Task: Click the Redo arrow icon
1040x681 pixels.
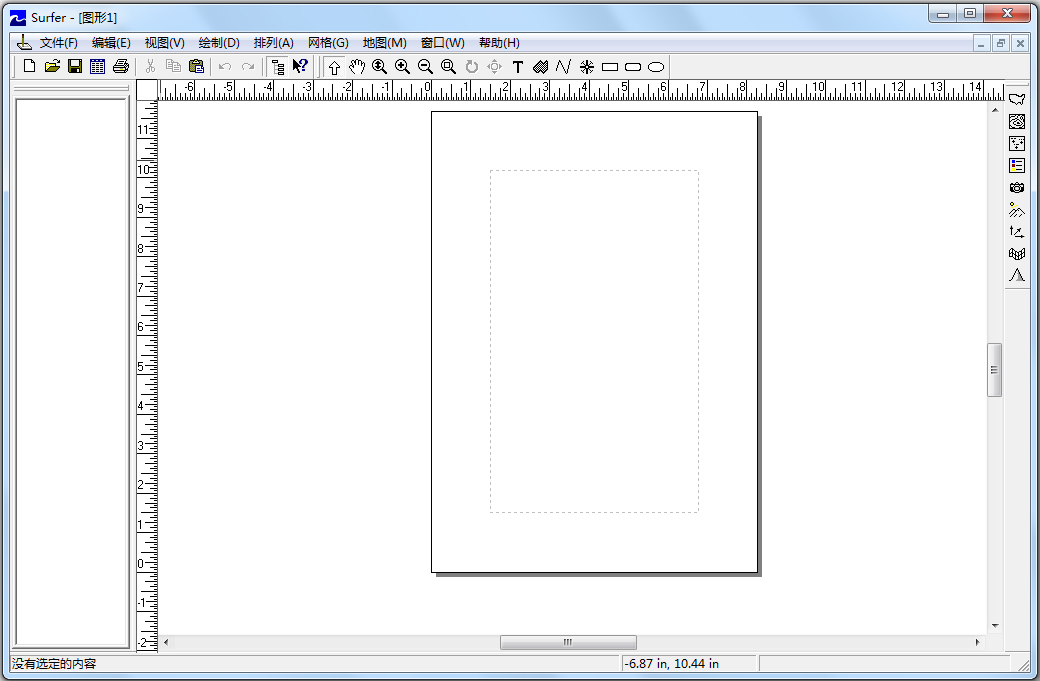Action: (248, 66)
